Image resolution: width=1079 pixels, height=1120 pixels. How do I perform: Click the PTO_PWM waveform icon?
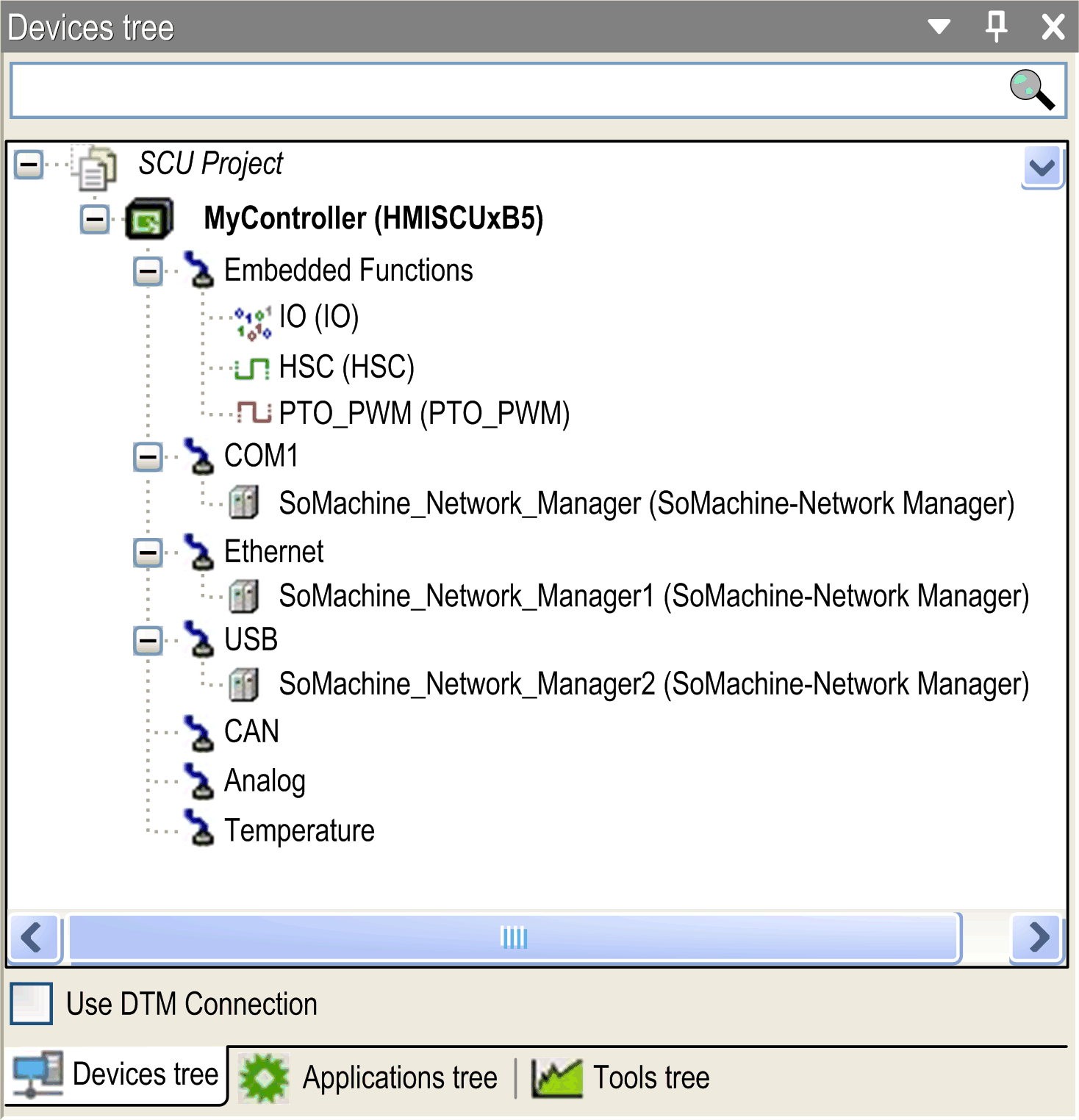click(254, 412)
